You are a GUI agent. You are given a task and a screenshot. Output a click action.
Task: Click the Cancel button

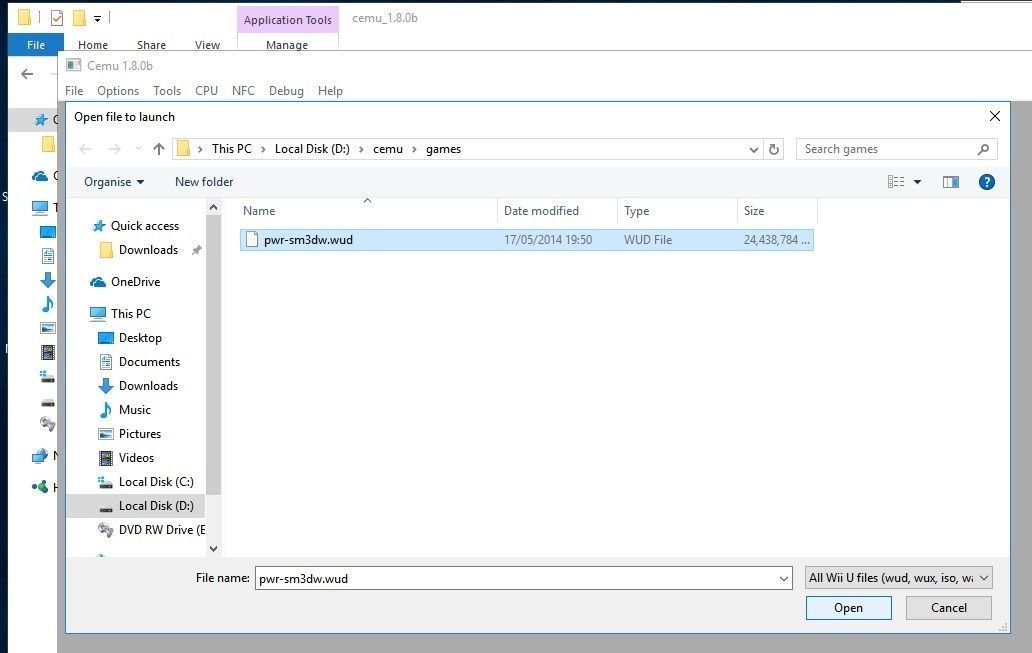948,608
